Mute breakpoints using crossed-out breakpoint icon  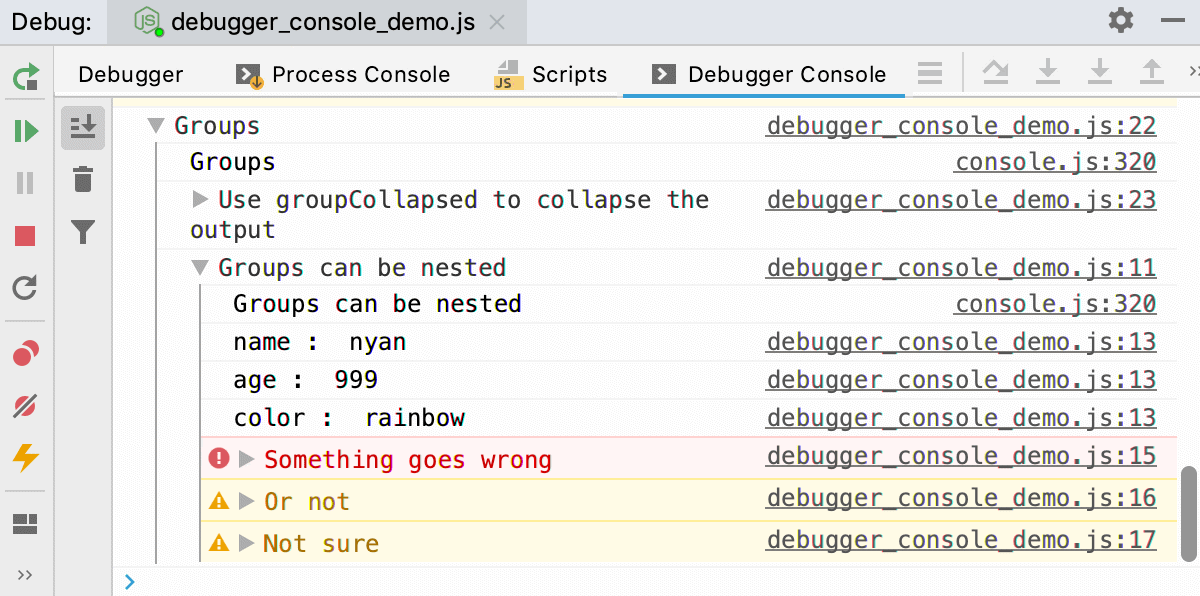(x=25, y=405)
